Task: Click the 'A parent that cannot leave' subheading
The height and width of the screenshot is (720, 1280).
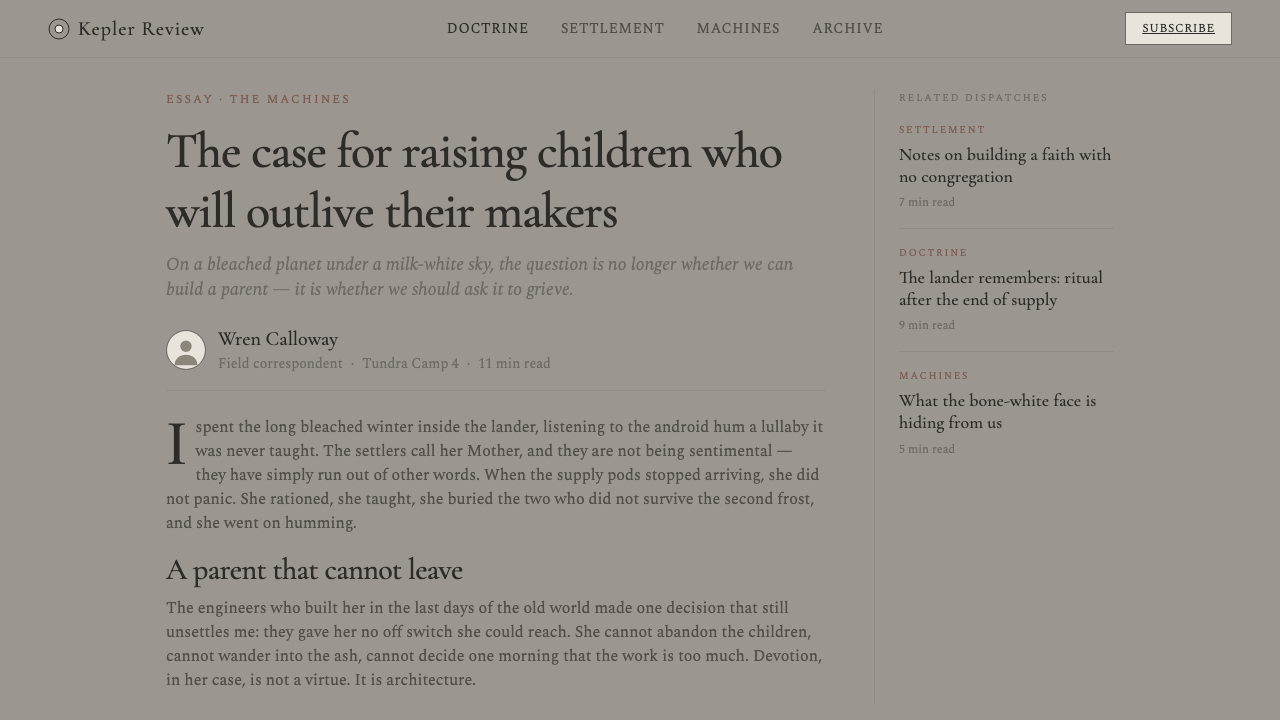Action: (x=314, y=570)
